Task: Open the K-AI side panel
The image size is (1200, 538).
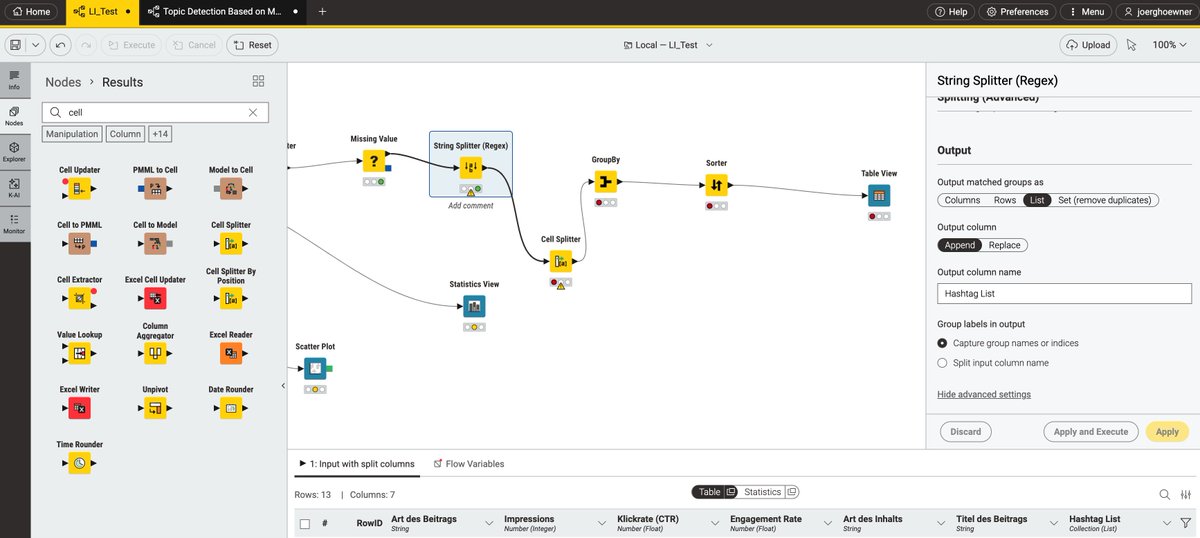Action: click(x=14, y=187)
